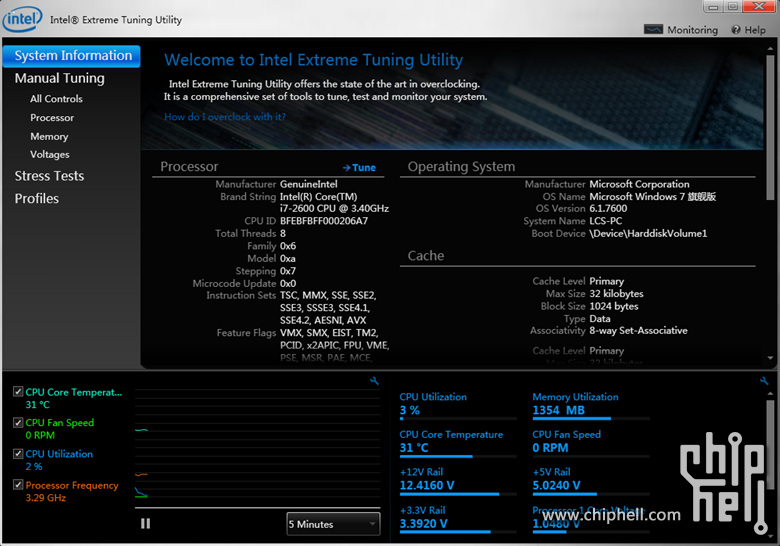Image resolution: width=780 pixels, height=546 pixels.
Task: Click the Help question mark icon
Action: [x=736, y=30]
